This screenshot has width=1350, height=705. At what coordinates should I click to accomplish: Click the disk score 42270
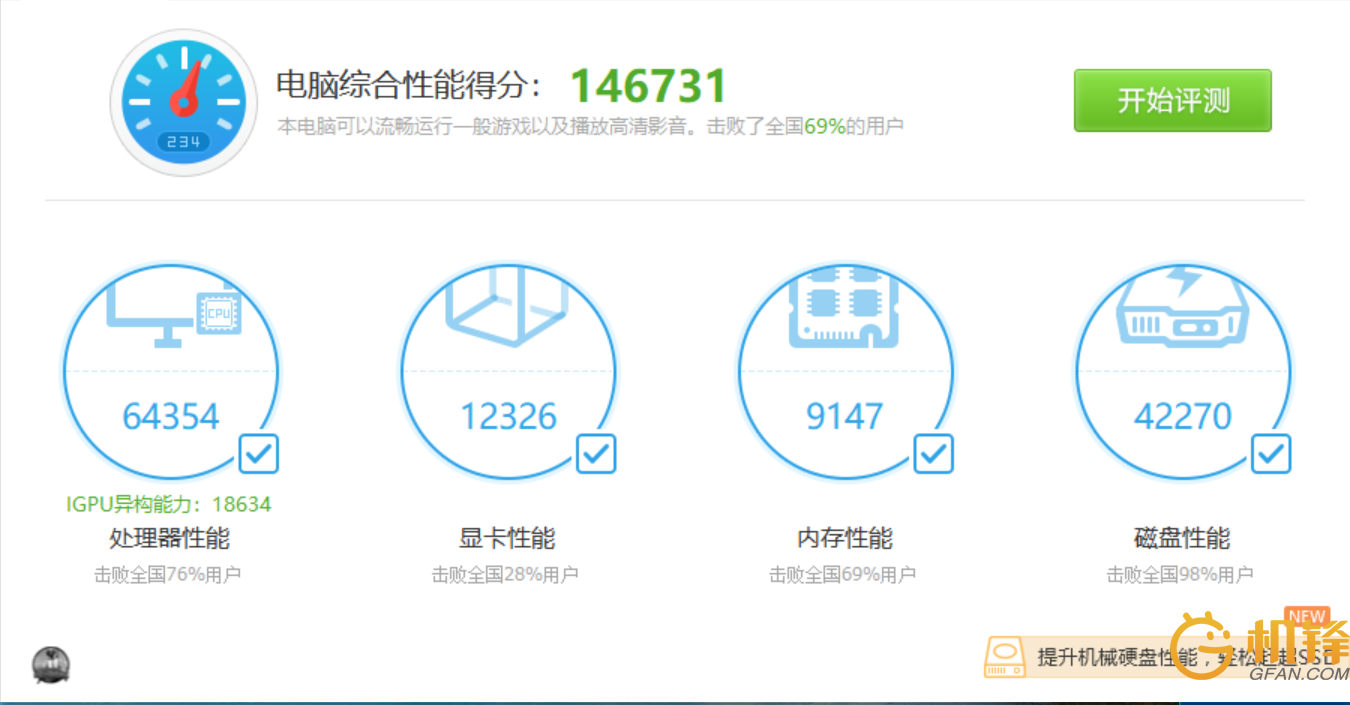pos(1182,416)
